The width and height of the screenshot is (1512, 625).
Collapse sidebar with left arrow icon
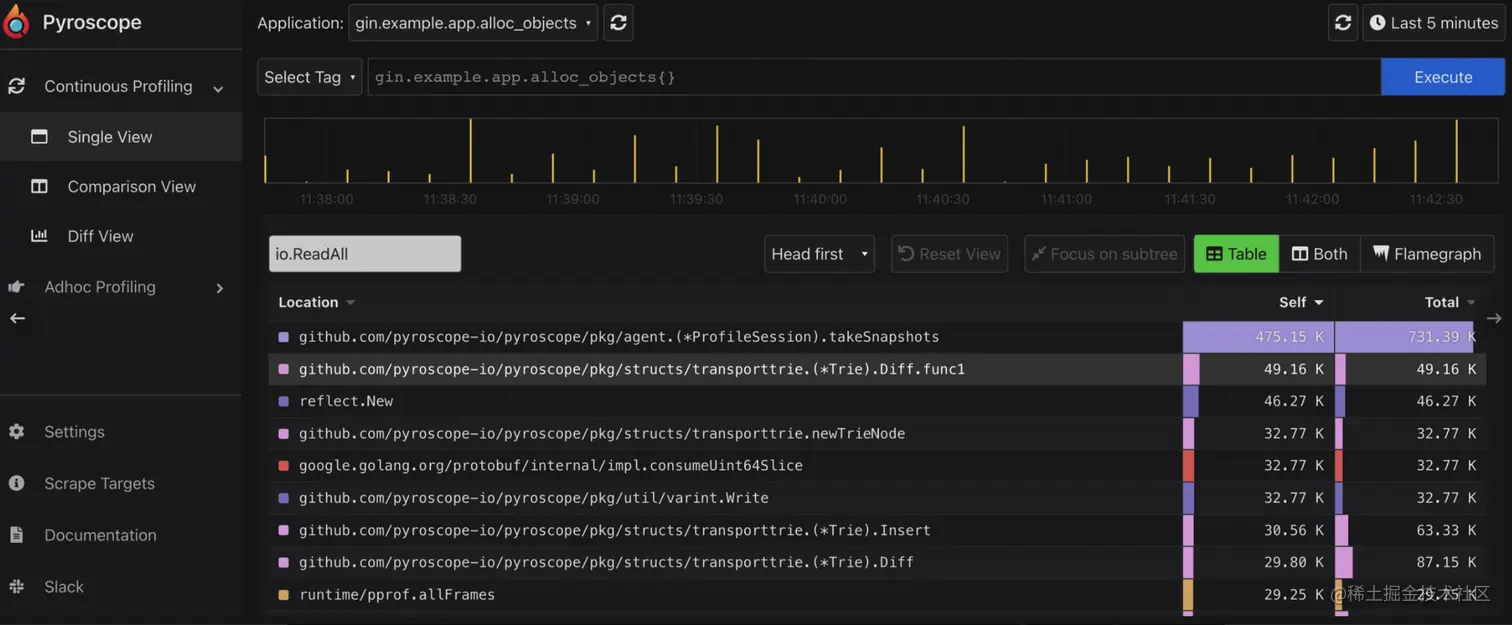[17, 318]
